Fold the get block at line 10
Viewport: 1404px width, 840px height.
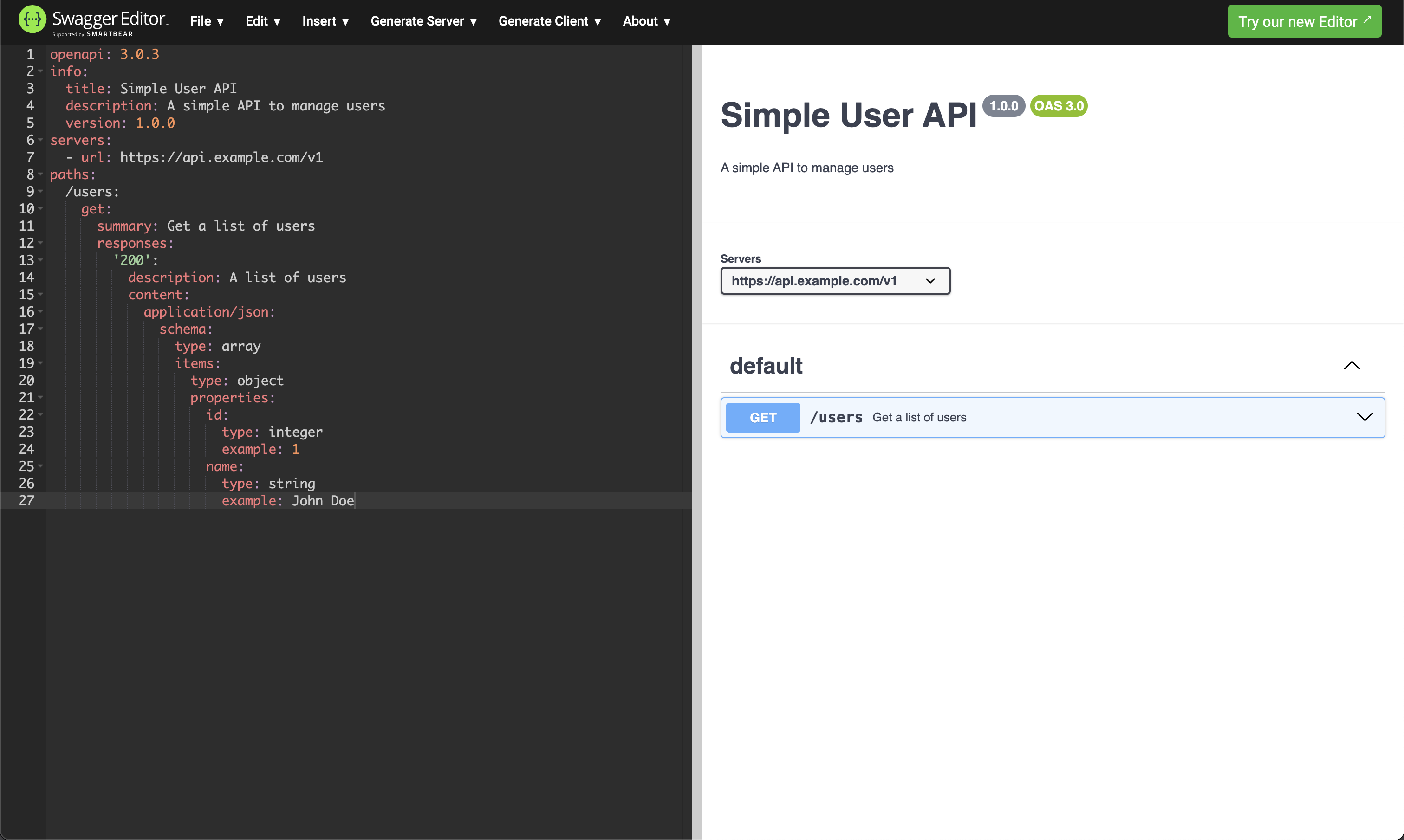pyautogui.click(x=41, y=209)
